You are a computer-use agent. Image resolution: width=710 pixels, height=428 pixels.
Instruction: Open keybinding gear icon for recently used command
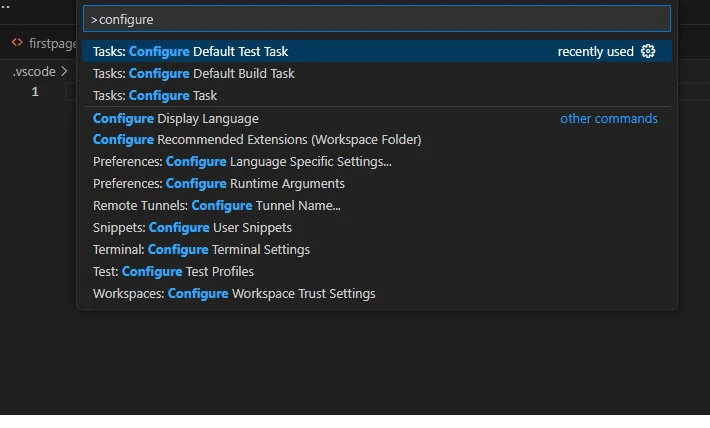pyautogui.click(x=648, y=51)
